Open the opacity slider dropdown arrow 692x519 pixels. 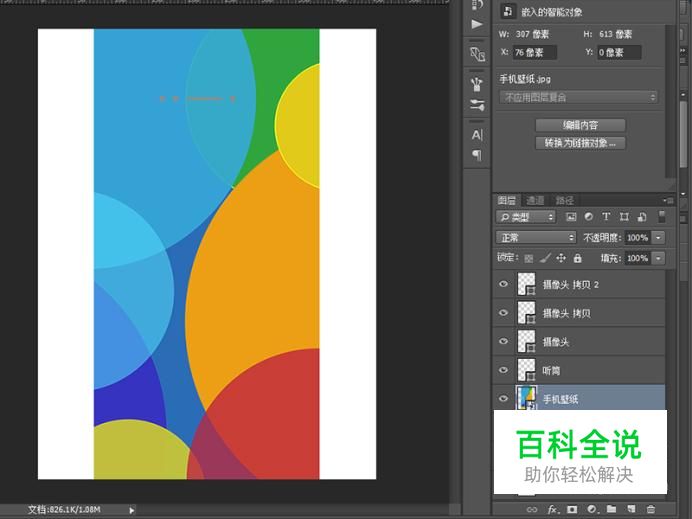pyautogui.click(x=658, y=237)
